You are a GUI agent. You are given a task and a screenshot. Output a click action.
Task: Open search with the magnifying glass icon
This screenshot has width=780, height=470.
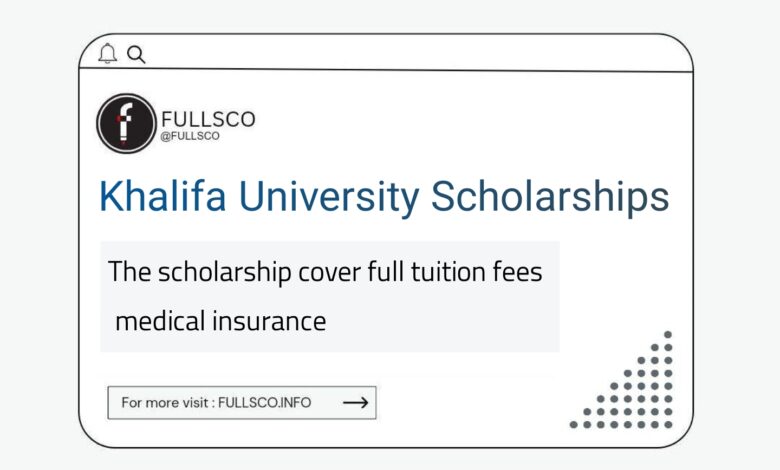pos(136,54)
